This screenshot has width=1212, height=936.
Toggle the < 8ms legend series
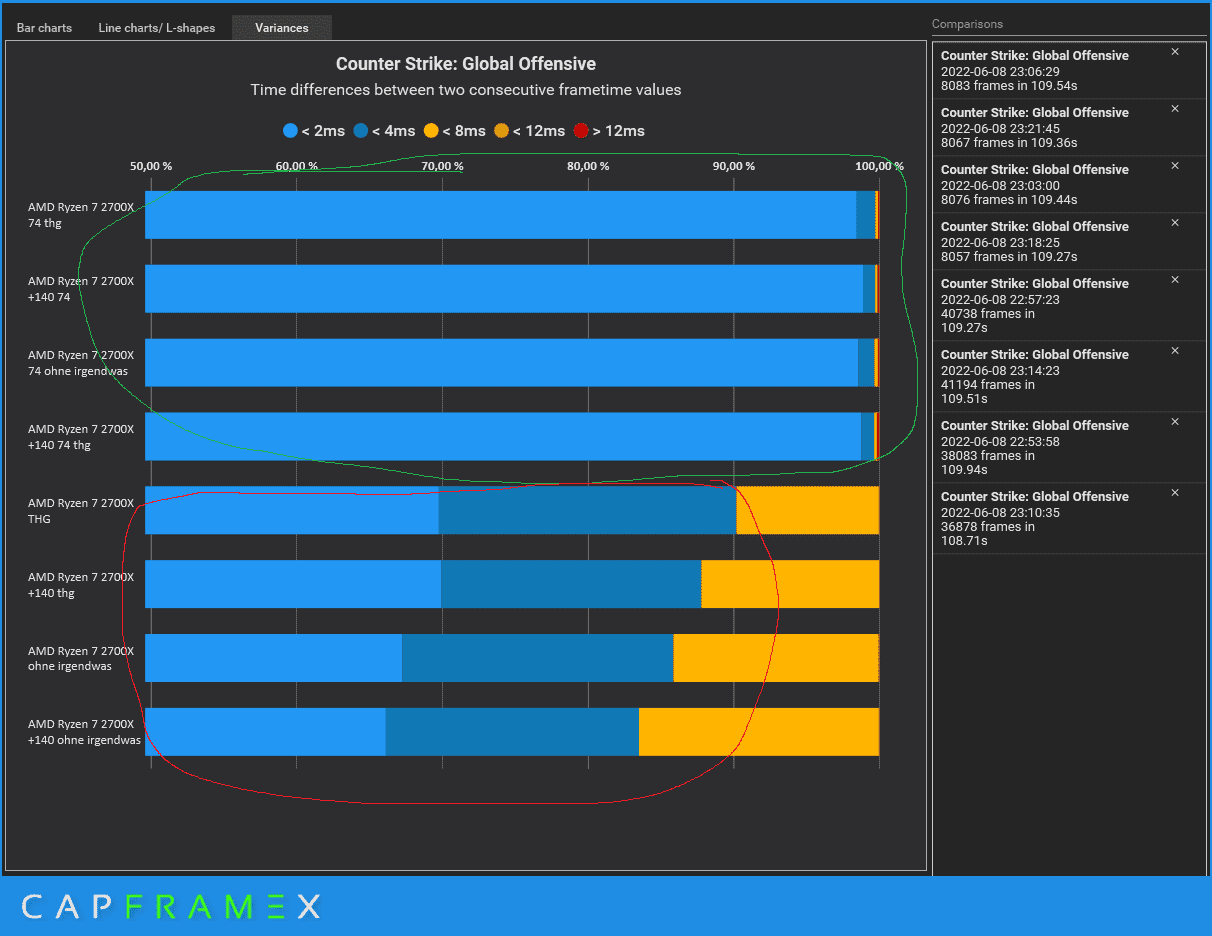455,131
